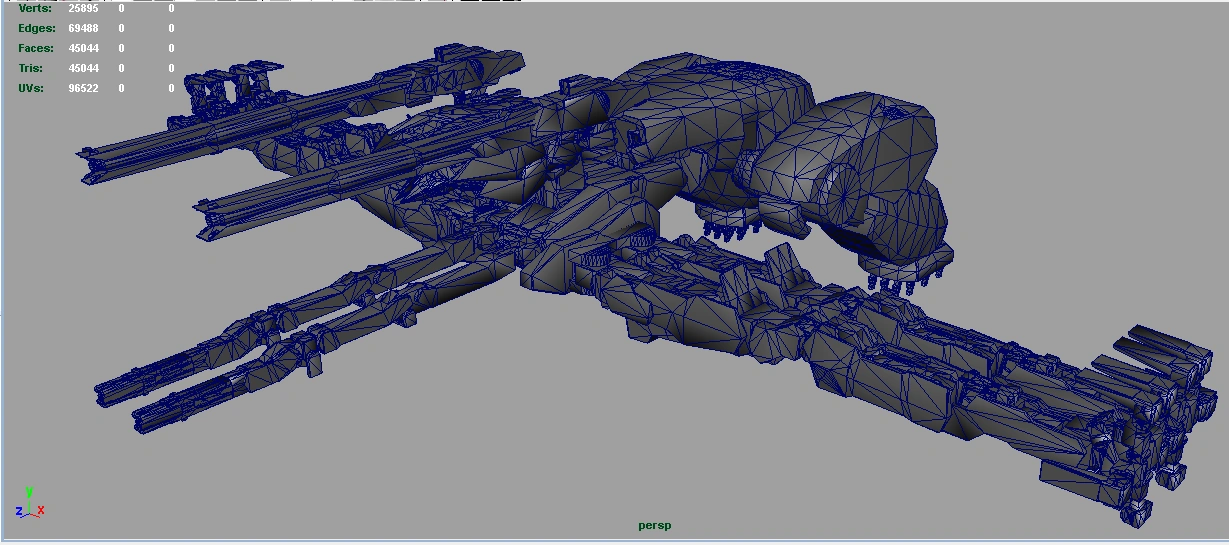Click the 'Edges:' heads-up display label
Screen dimensions: 1229x545
tap(37, 28)
